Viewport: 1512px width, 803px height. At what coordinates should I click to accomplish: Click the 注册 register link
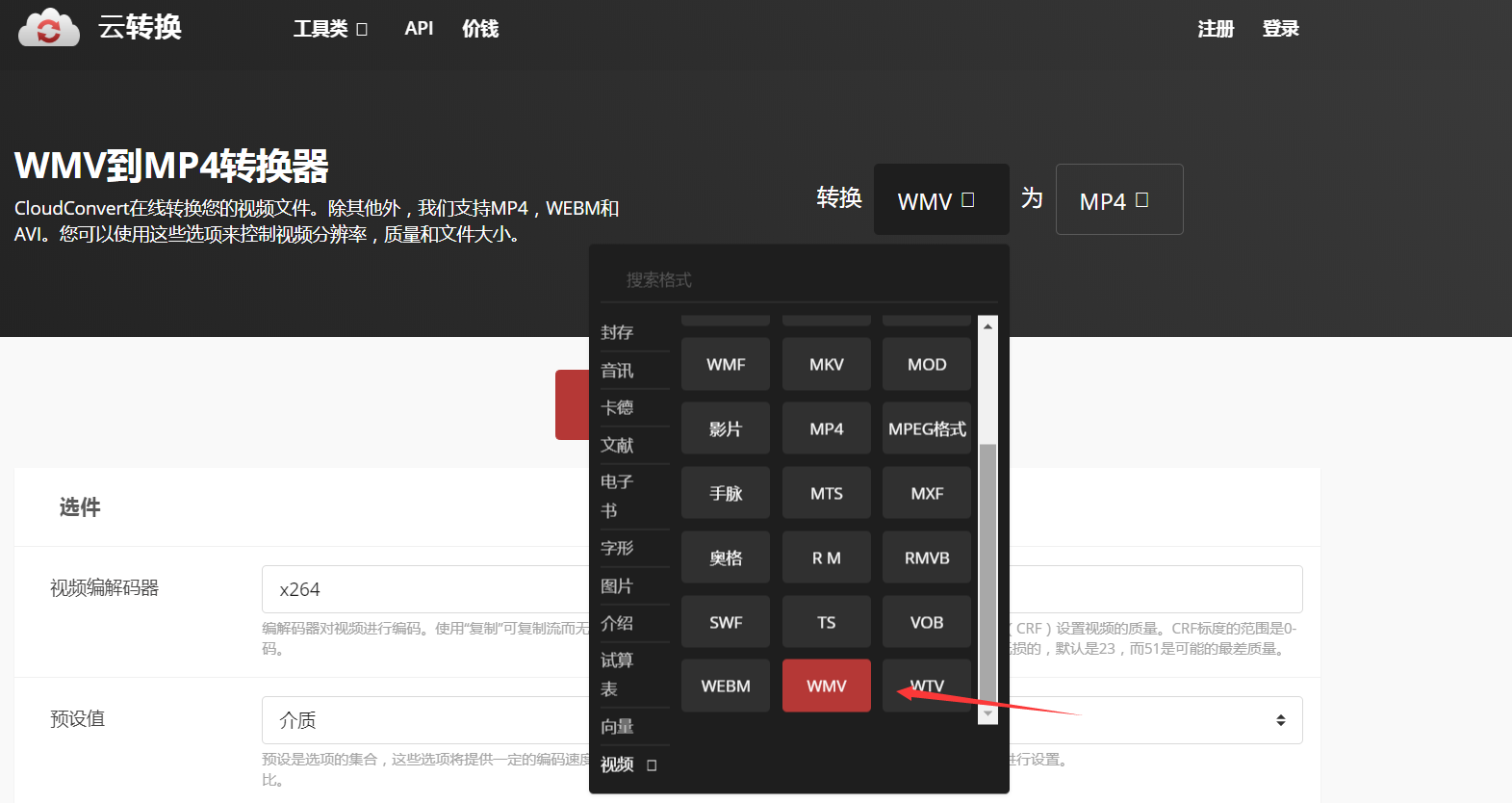coord(1216,29)
